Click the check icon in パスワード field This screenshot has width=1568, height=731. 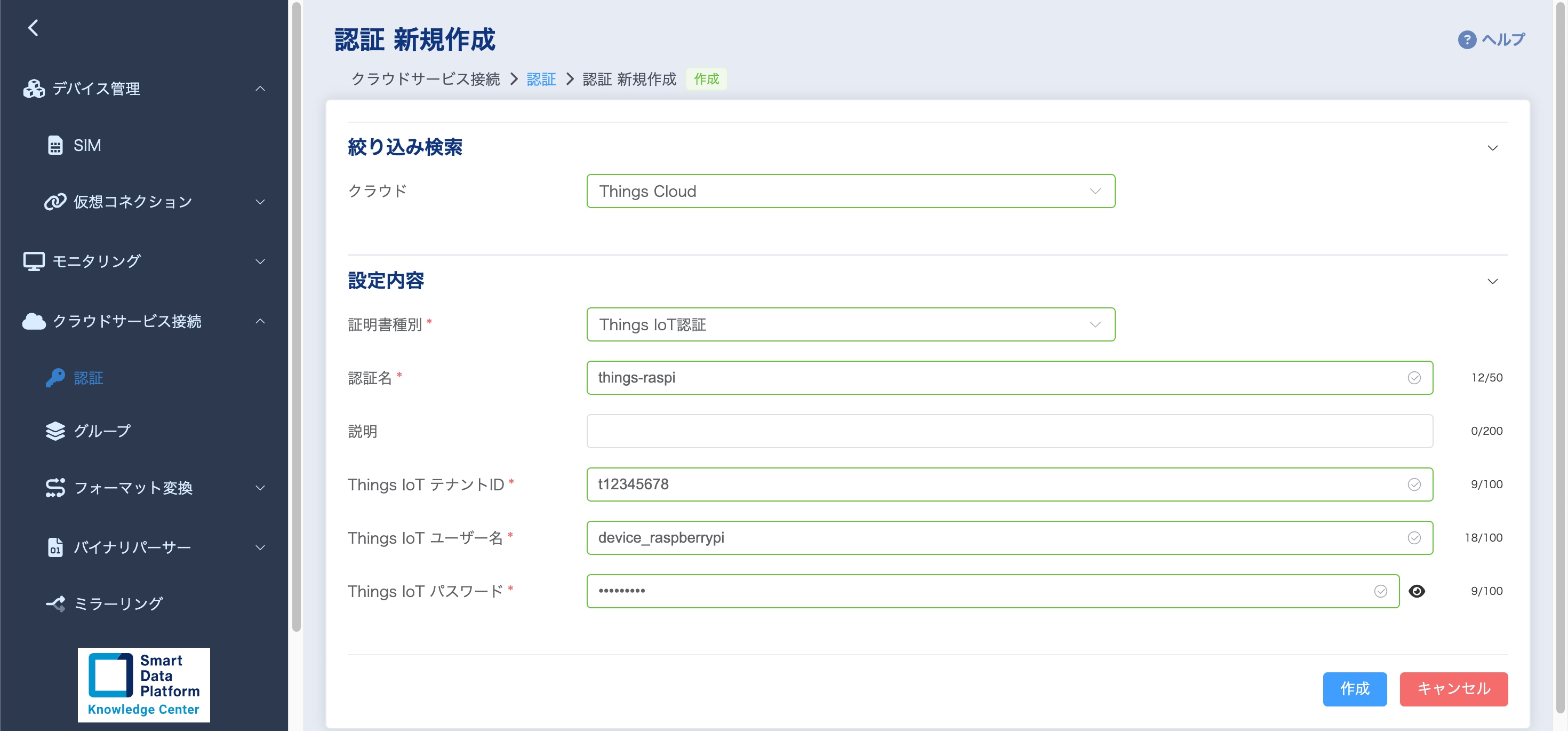tap(1380, 591)
